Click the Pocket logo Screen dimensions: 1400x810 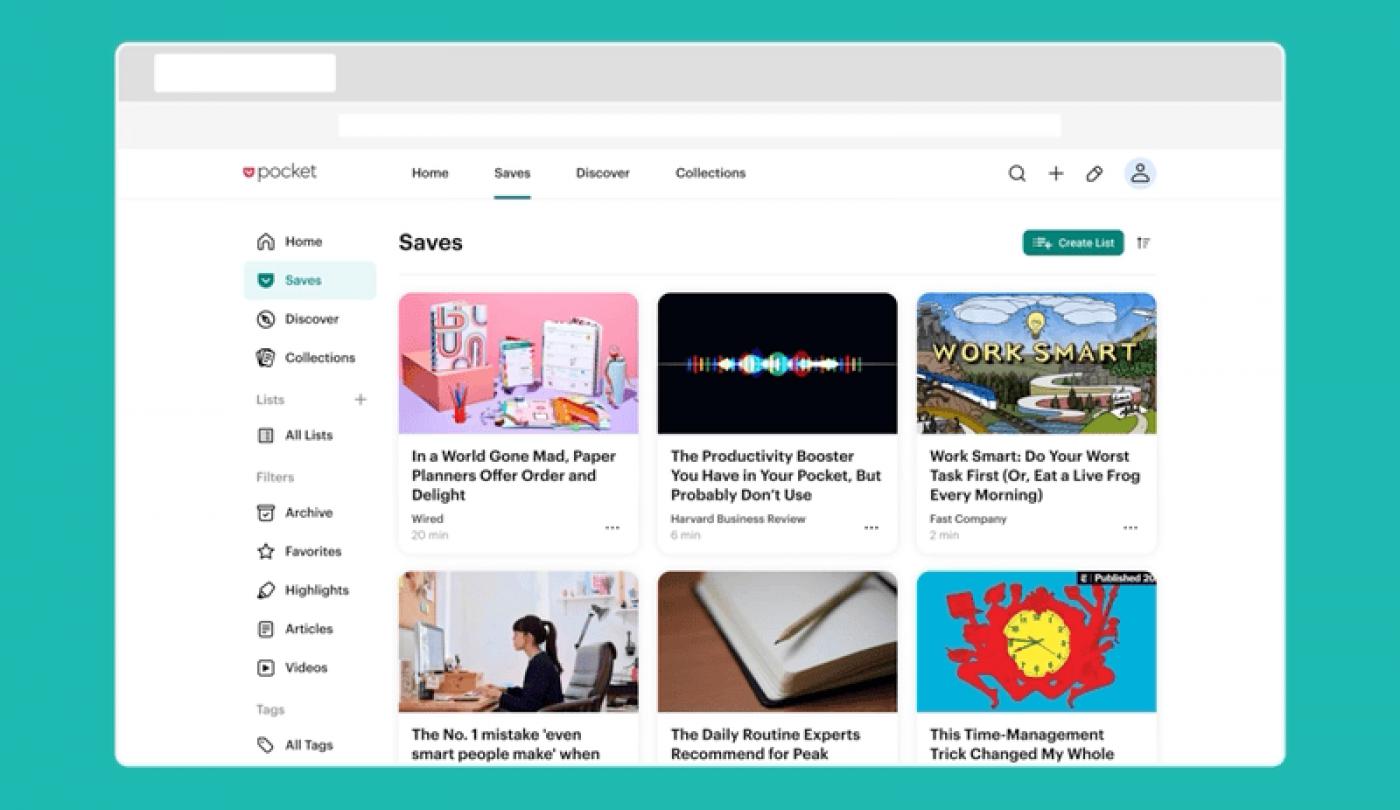[x=280, y=172]
